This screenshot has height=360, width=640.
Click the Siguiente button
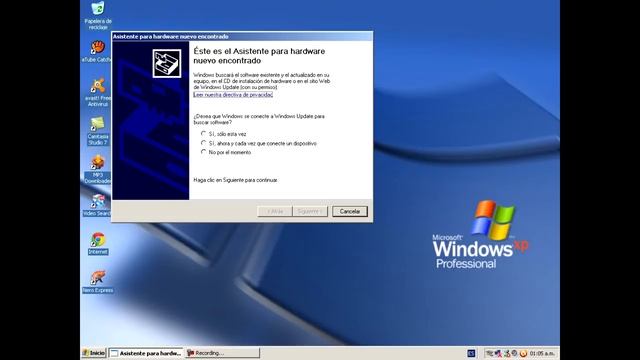tap(310, 211)
